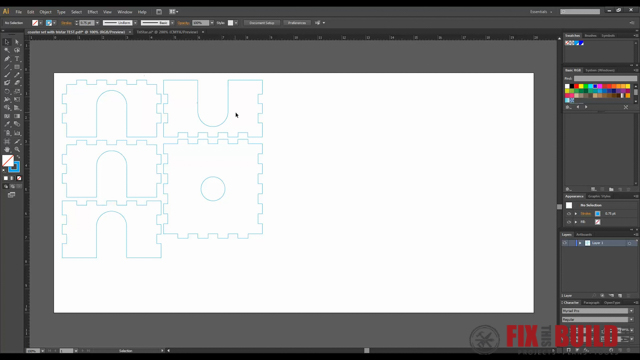Select the Slice tool
Viewport: 640px width, 360px height.
(17, 141)
